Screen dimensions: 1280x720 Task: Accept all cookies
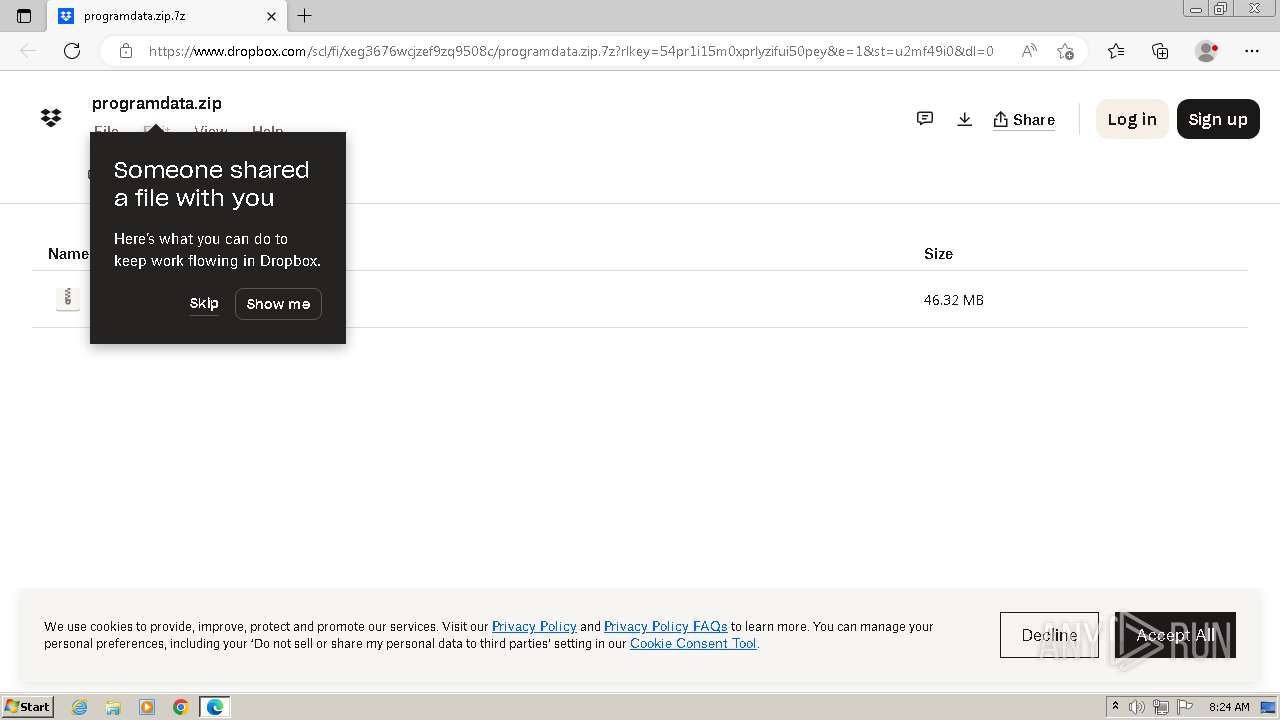tap(1175, 635)
